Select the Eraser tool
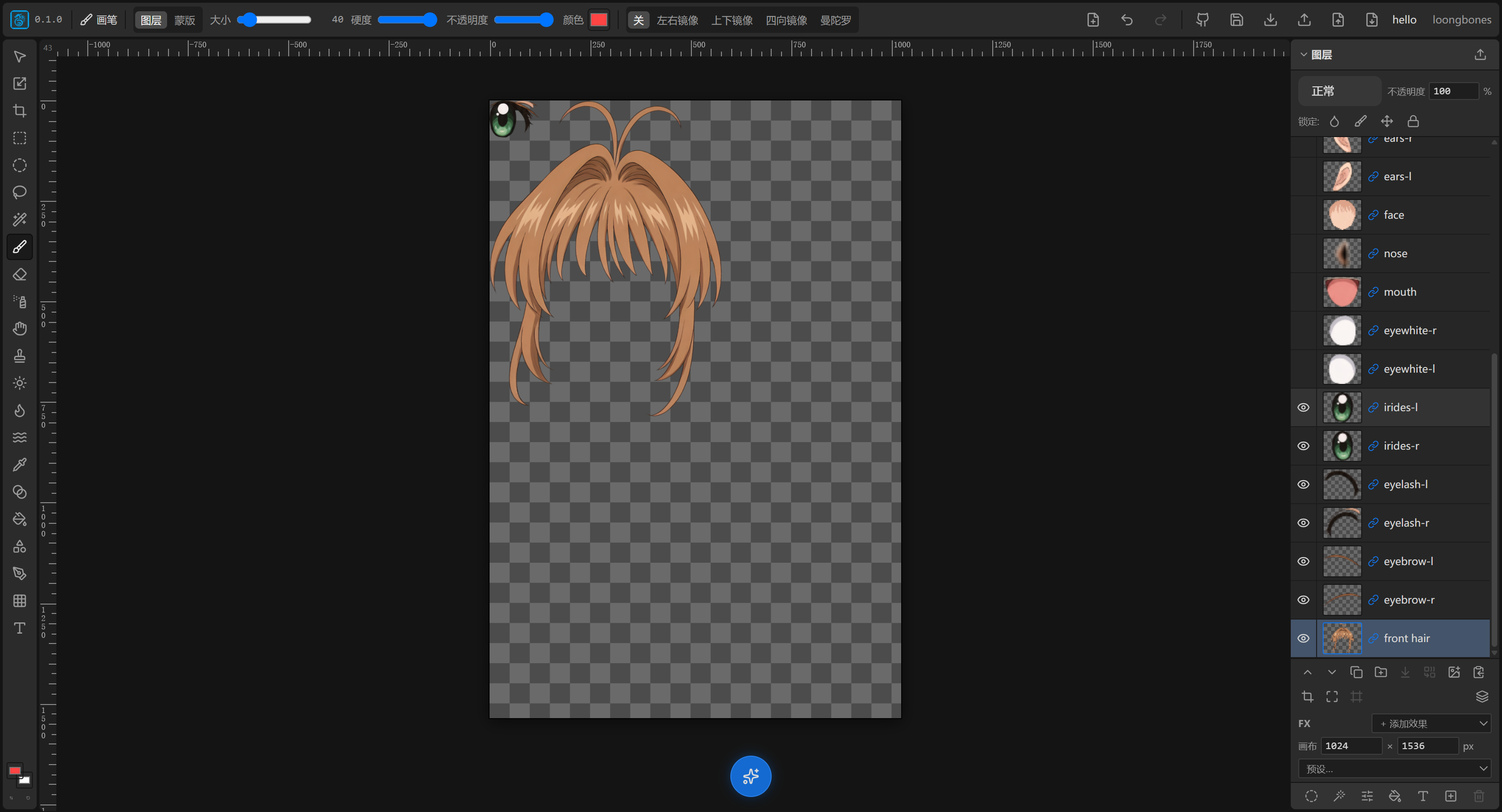The height and width of the screenshot is (812, 1502). click(19, 274)
